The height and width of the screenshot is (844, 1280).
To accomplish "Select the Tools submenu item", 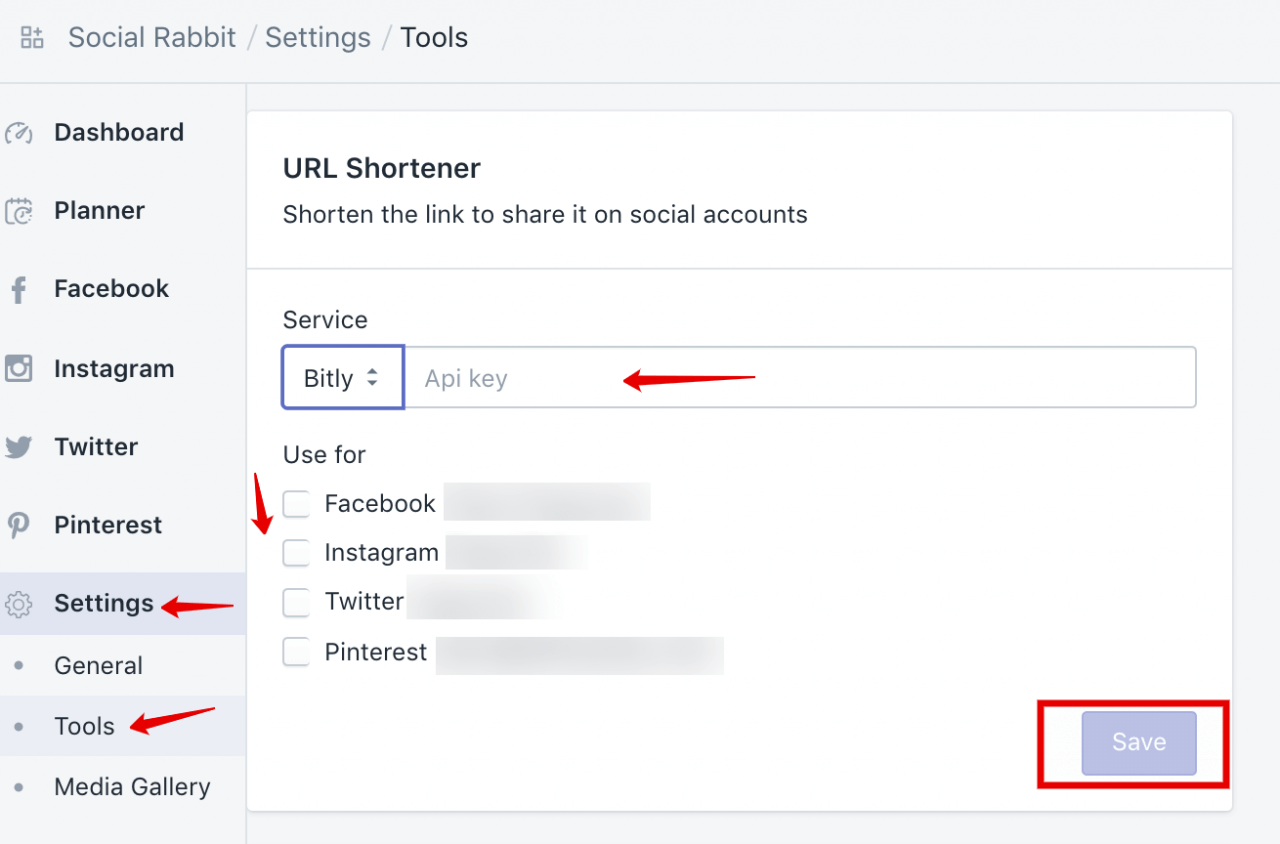I will click(x=84, y=727).
